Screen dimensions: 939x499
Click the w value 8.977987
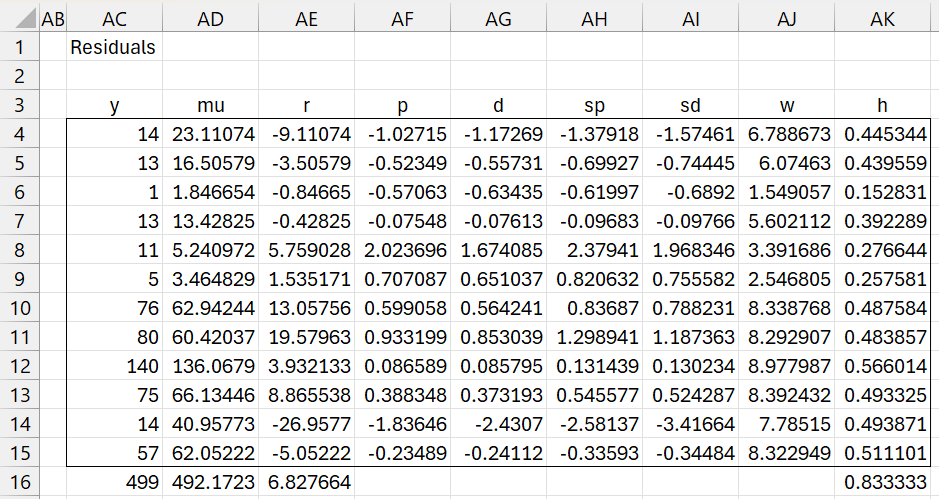tap(789, 366)
